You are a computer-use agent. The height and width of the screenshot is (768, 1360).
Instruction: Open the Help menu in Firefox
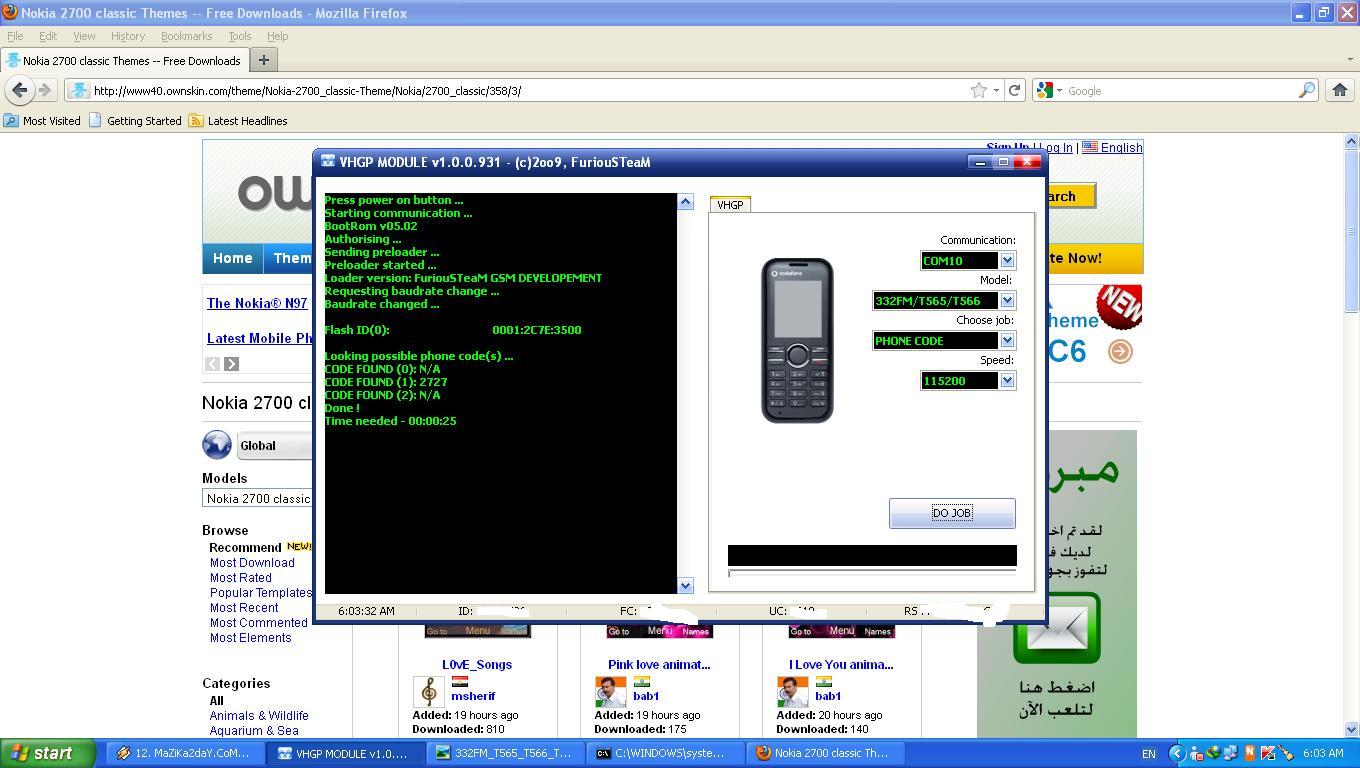coord(277,36)
